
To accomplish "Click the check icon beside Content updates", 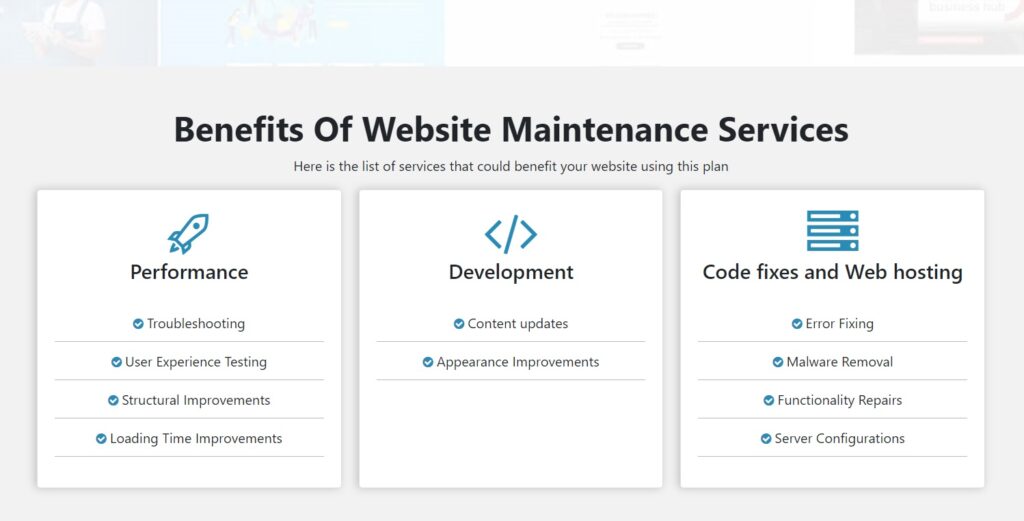I will point(459,324).
